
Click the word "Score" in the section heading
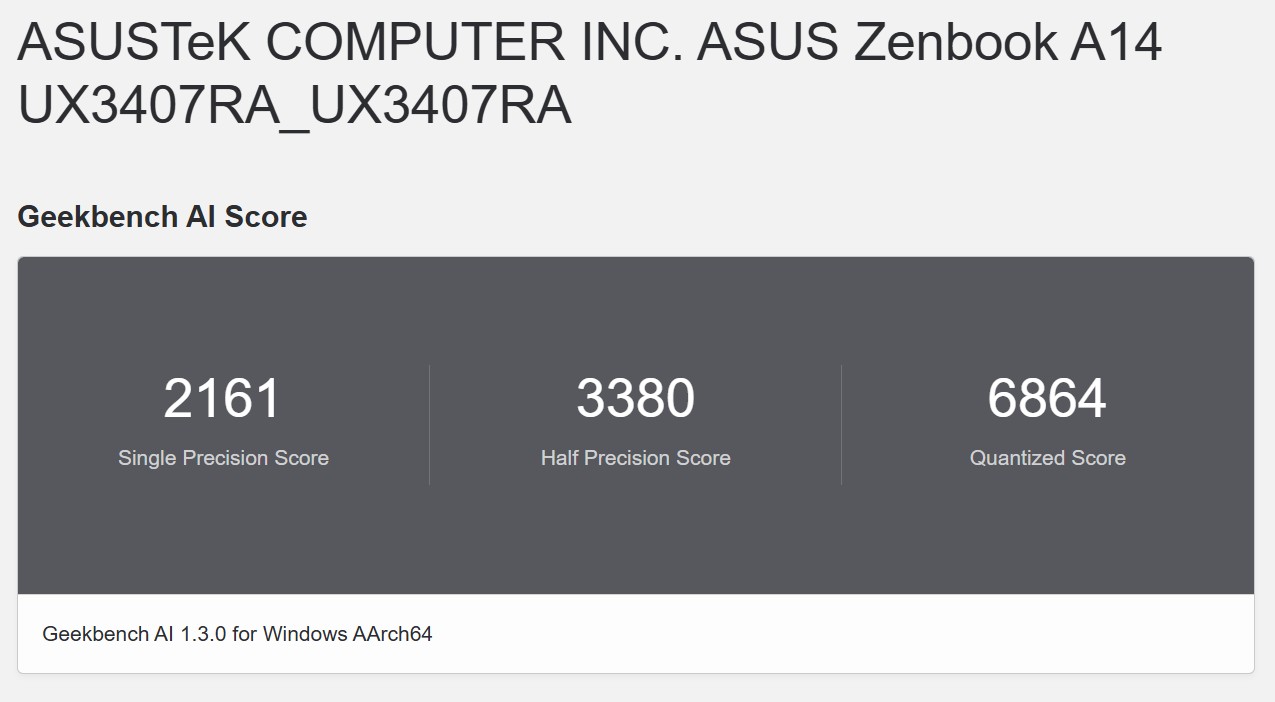pos(266,217)
